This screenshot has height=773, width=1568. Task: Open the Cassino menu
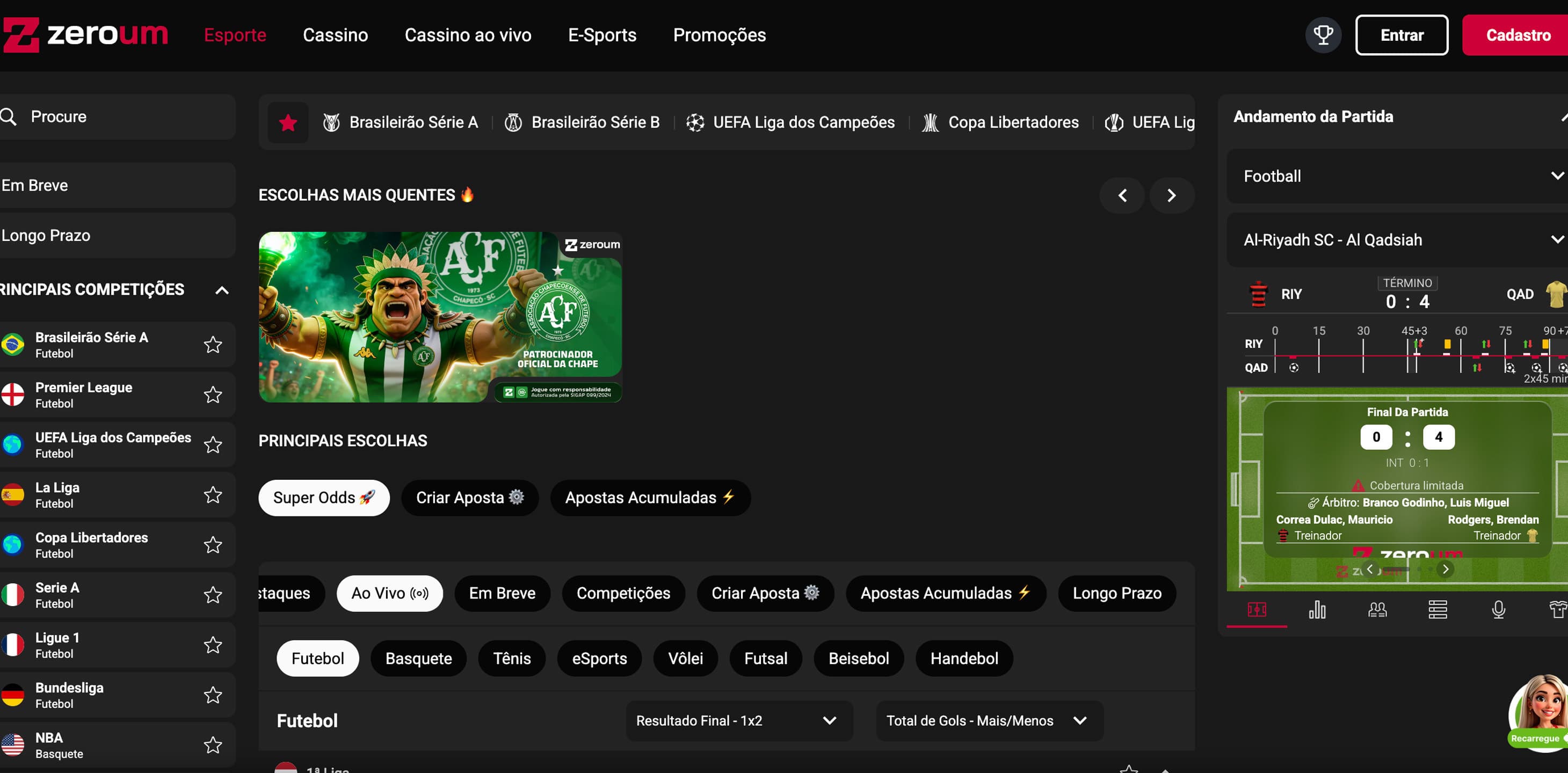tap(336, 35)
